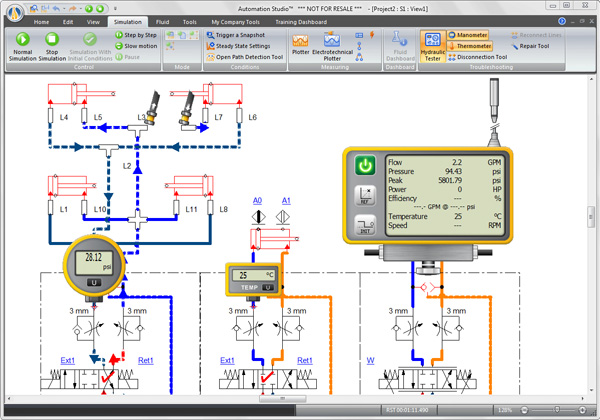Screen dimensions: 600x420
Task: Trigger a Snapshot
Action: click(x=236, y=35)
